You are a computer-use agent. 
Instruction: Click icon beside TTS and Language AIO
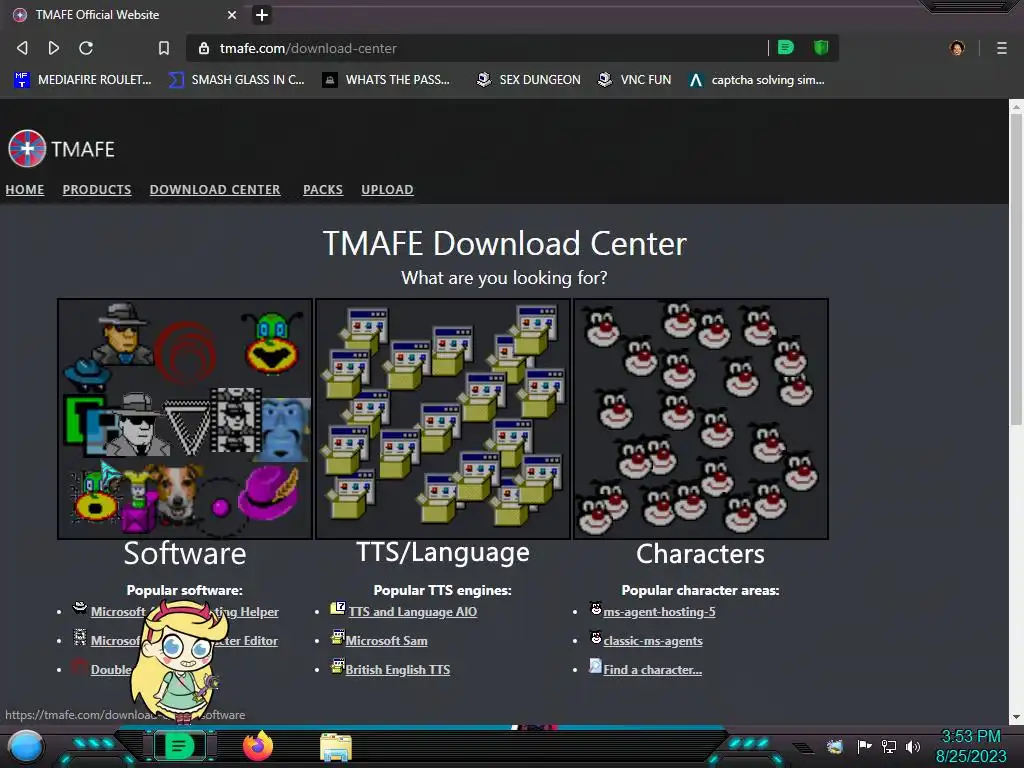tap(338, 608)
